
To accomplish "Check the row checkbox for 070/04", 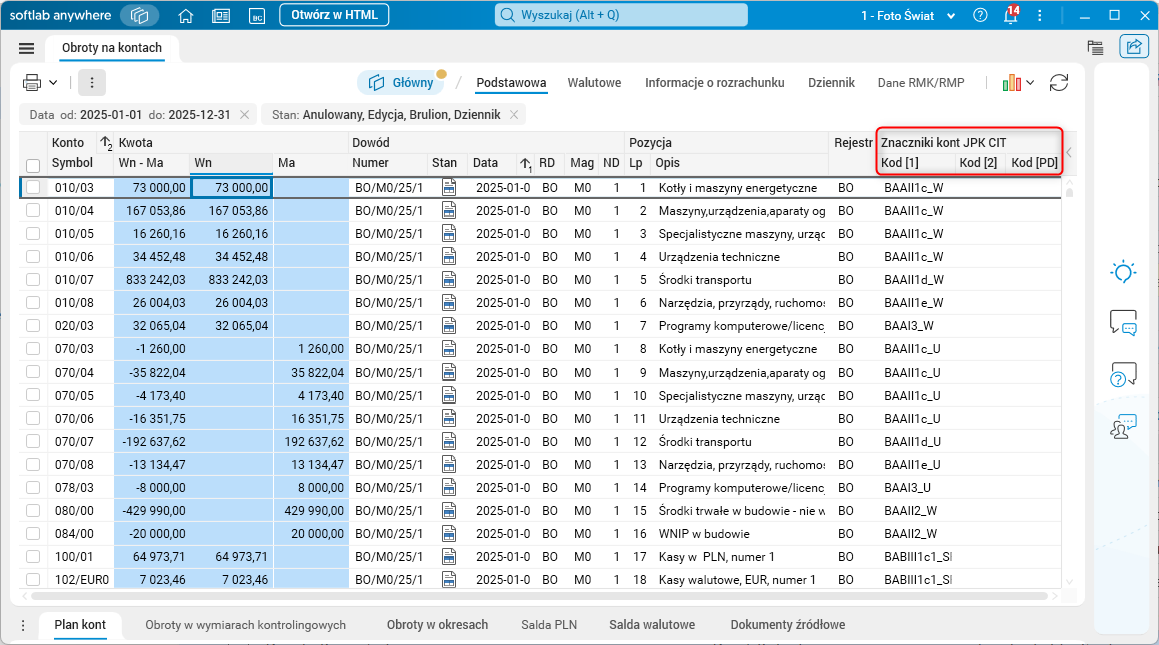I will (33, 372).
